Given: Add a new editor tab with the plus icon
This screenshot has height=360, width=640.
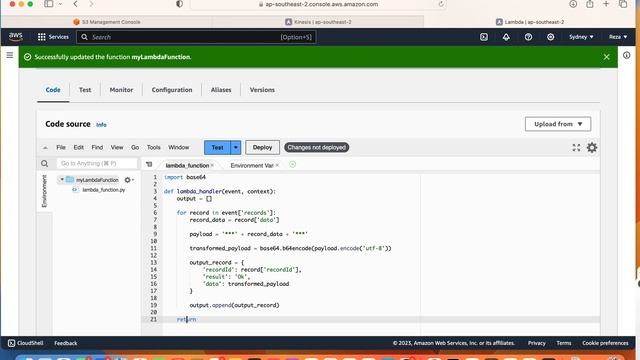Looking at the screenshot, I should coord(292,164).
